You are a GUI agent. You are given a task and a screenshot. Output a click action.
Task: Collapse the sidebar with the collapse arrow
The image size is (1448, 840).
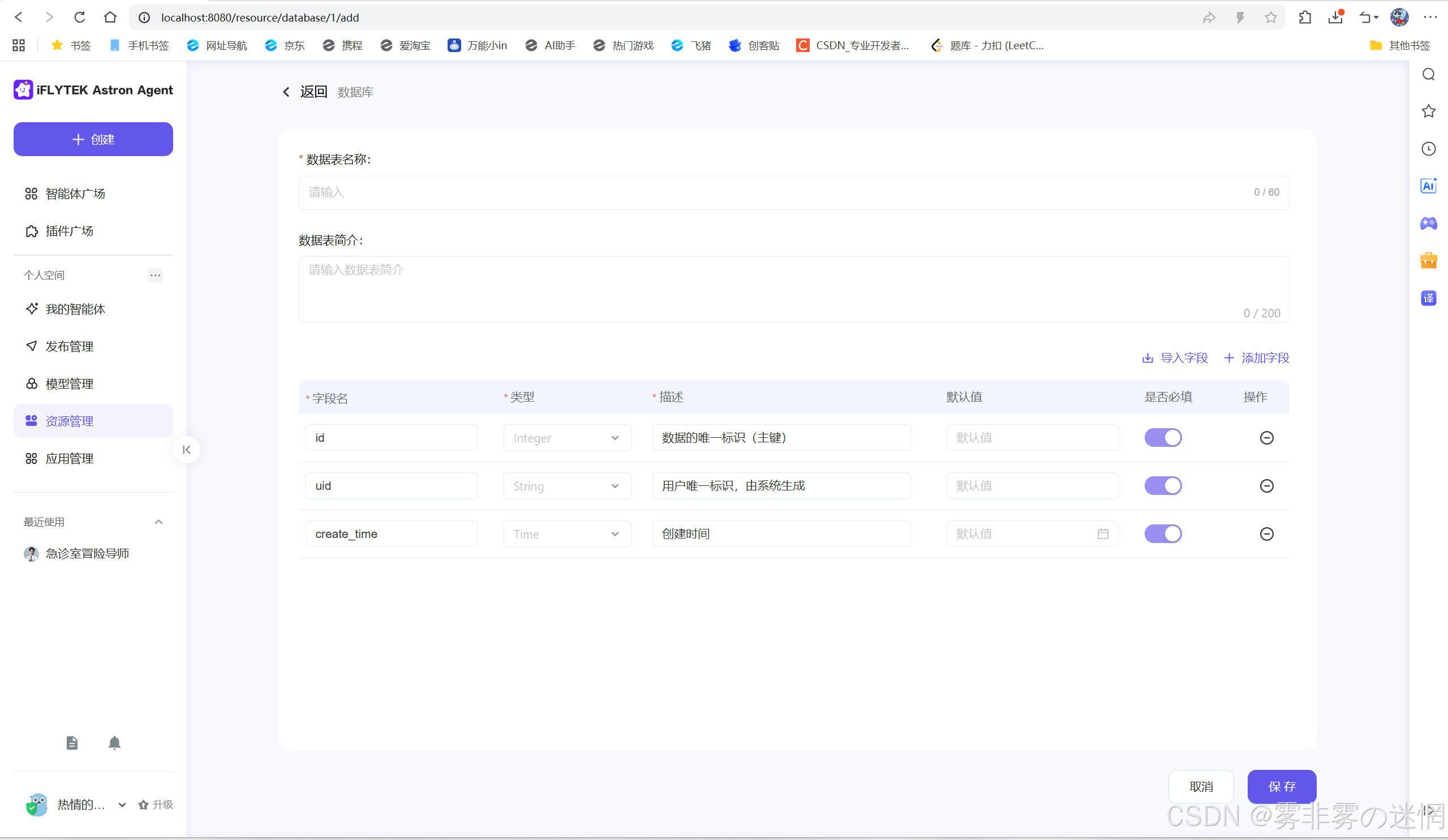(x=187, y=449)
